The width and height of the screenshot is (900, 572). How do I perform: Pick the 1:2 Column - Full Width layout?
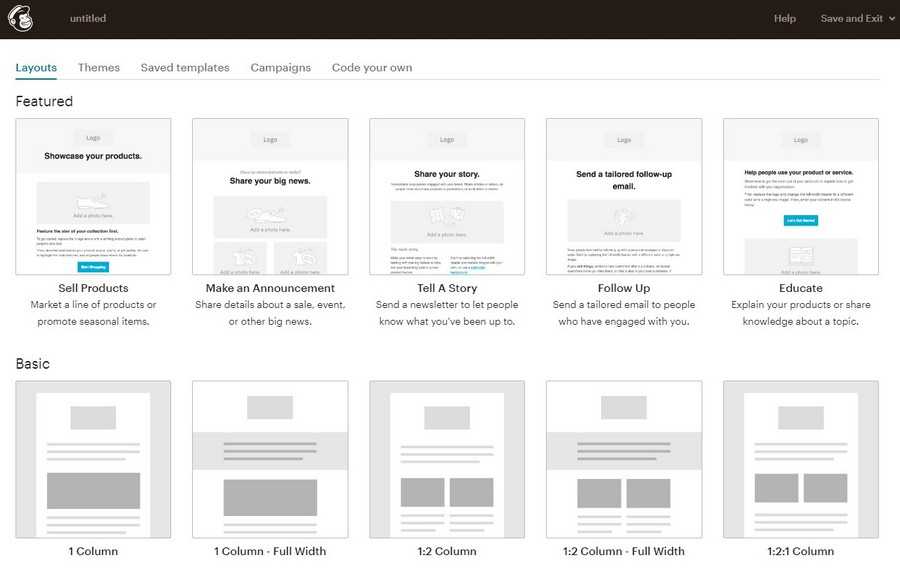tap(624, 459)
